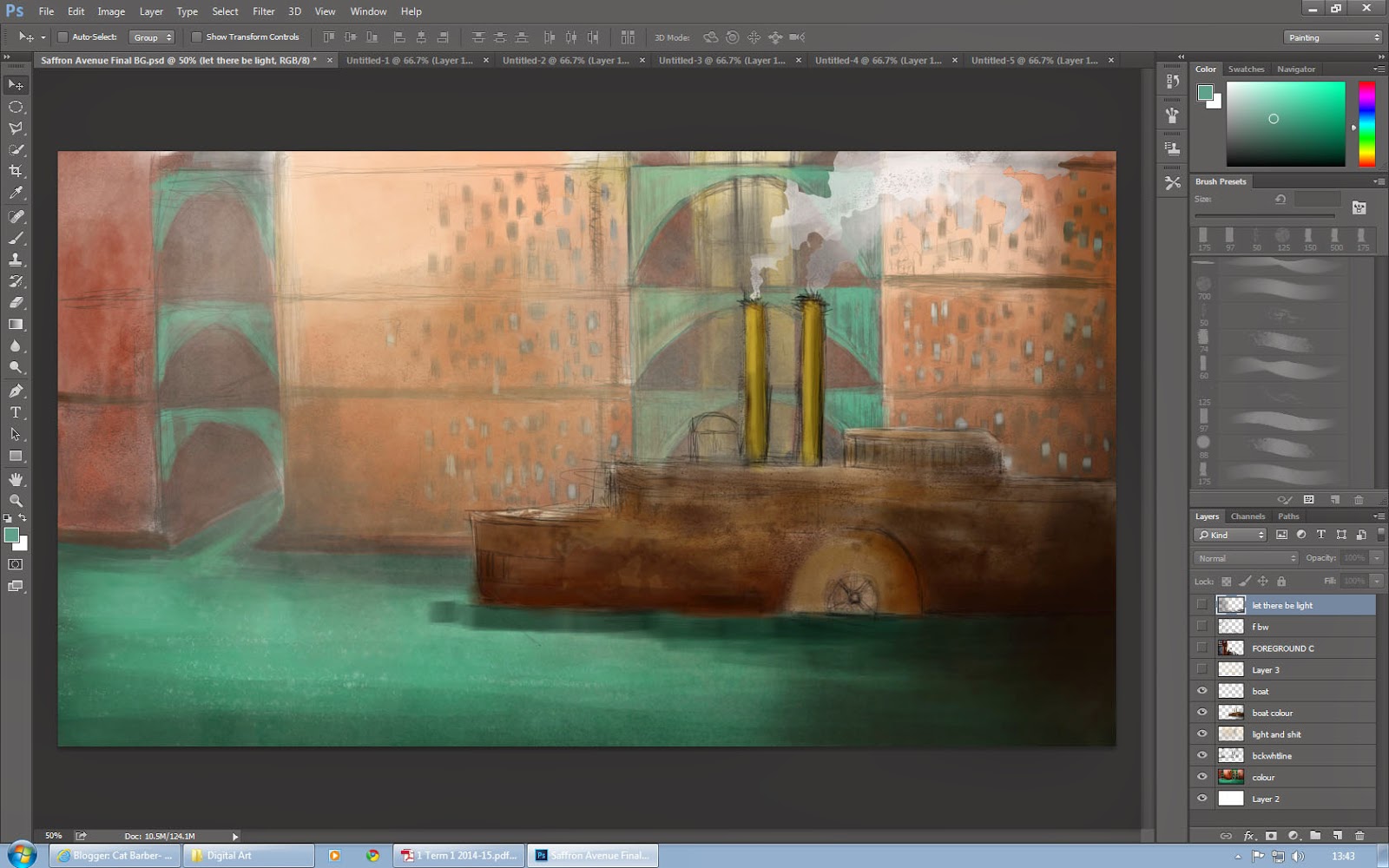Select the Gradient tool

coord(16,325)
